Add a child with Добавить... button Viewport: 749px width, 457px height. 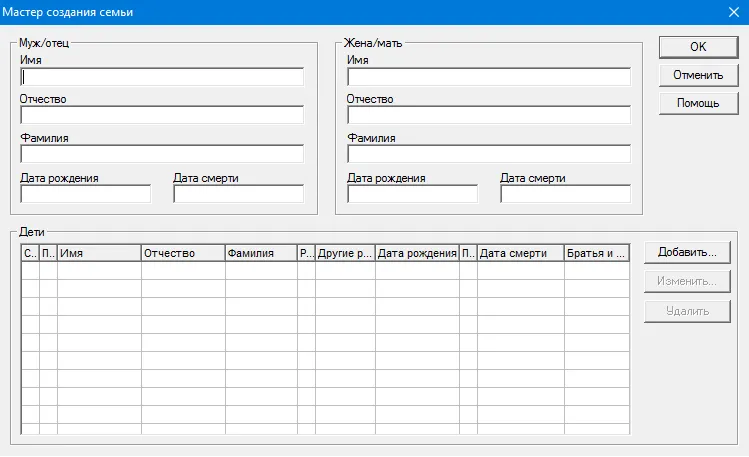pyautogui.click(x=687, y=252)
